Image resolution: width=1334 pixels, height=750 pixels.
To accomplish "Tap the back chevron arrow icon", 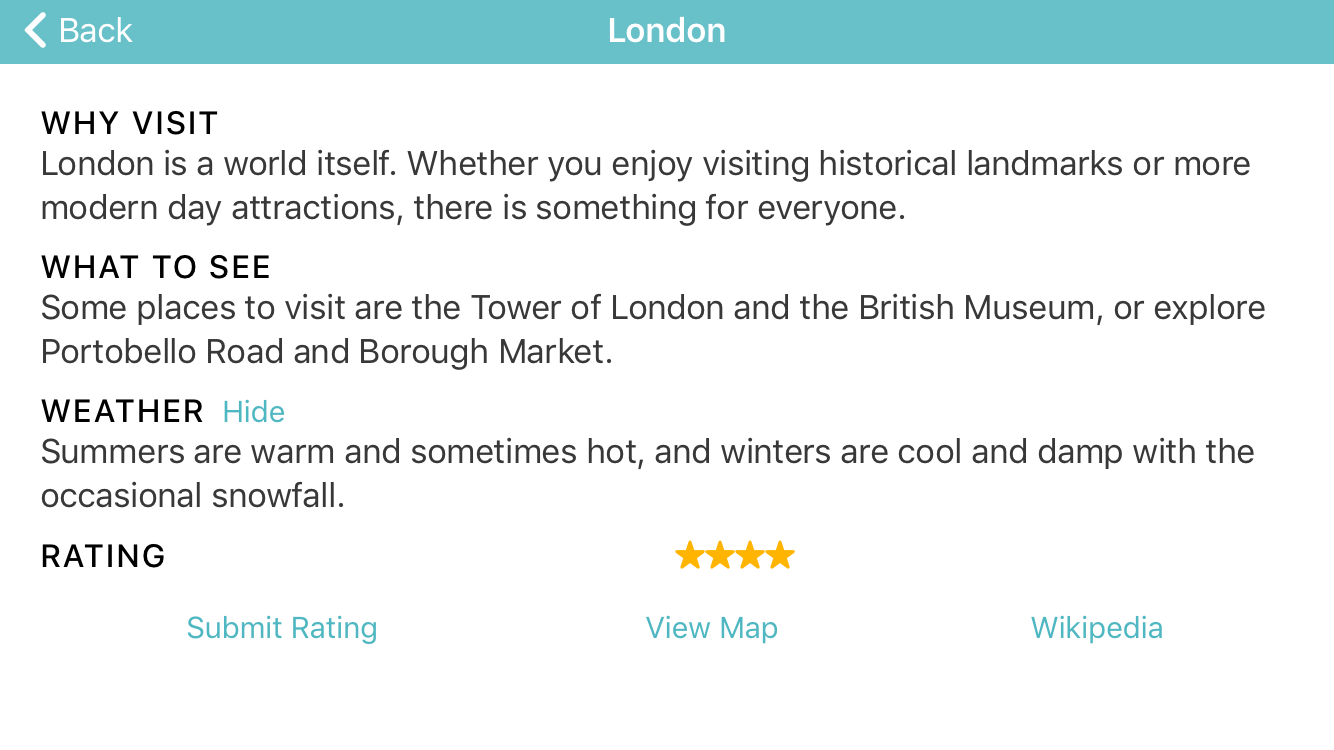I will click(35, 30).
